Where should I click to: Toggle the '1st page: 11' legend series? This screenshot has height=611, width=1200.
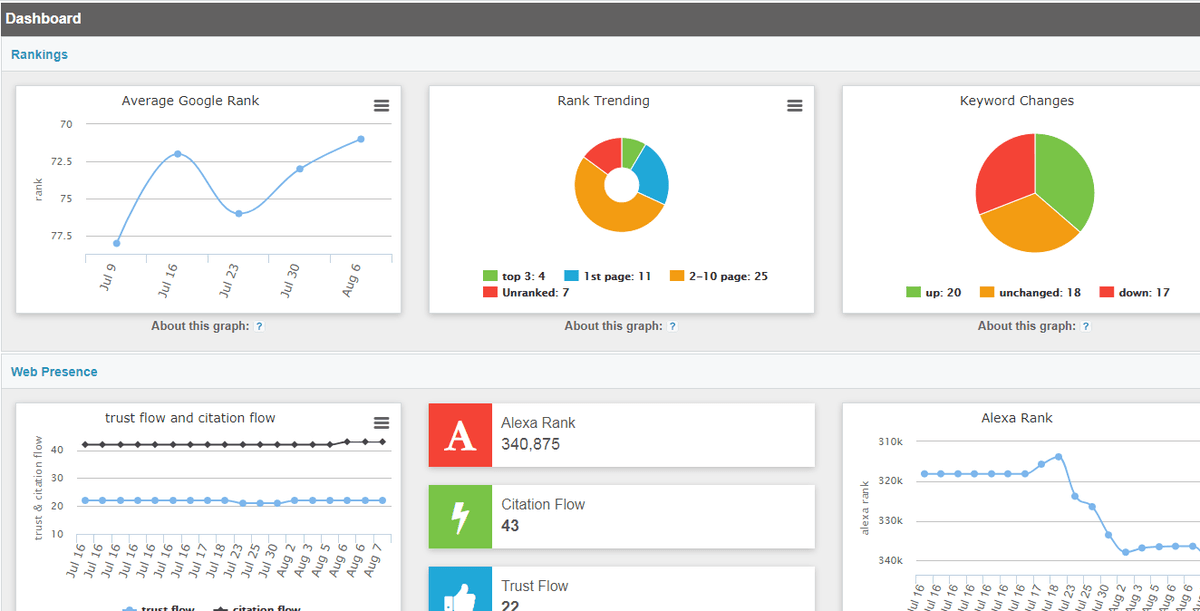(x=609, y=276)
